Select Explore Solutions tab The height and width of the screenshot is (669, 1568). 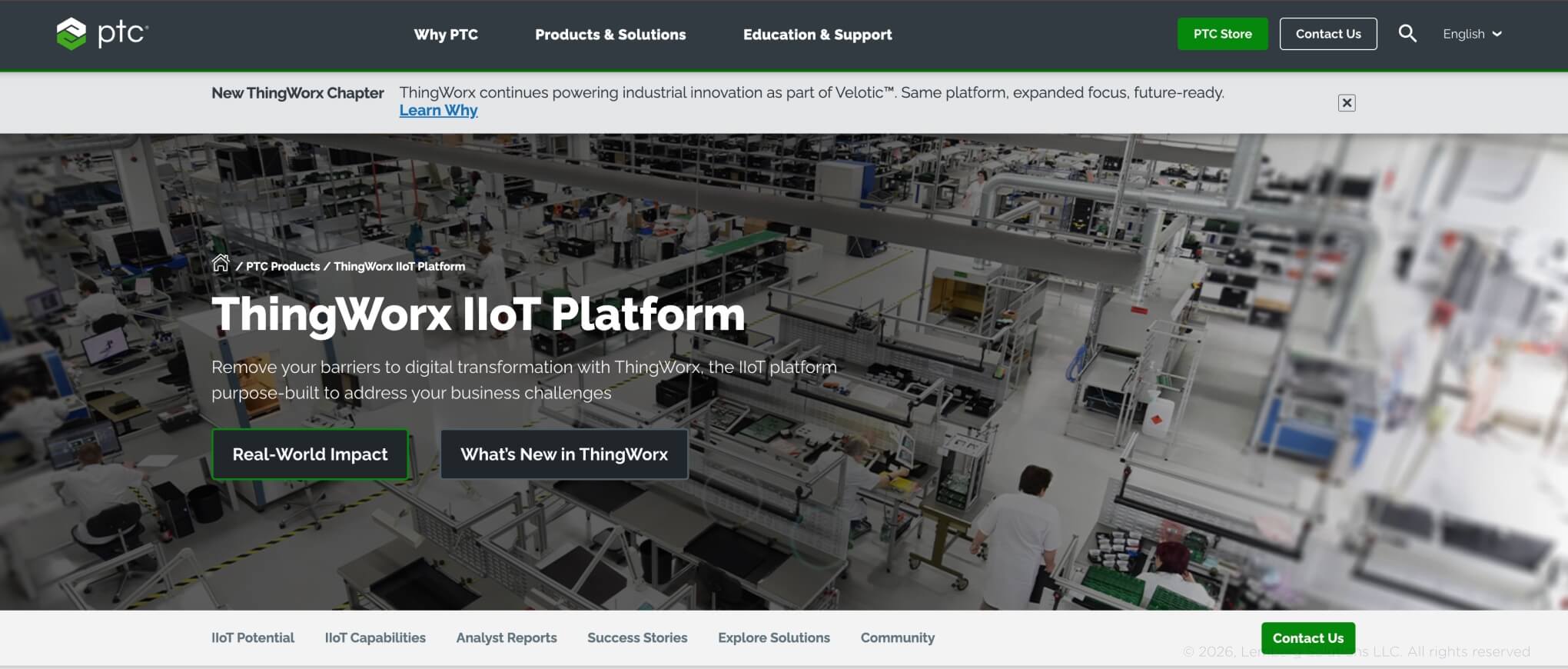pos(774,638)
